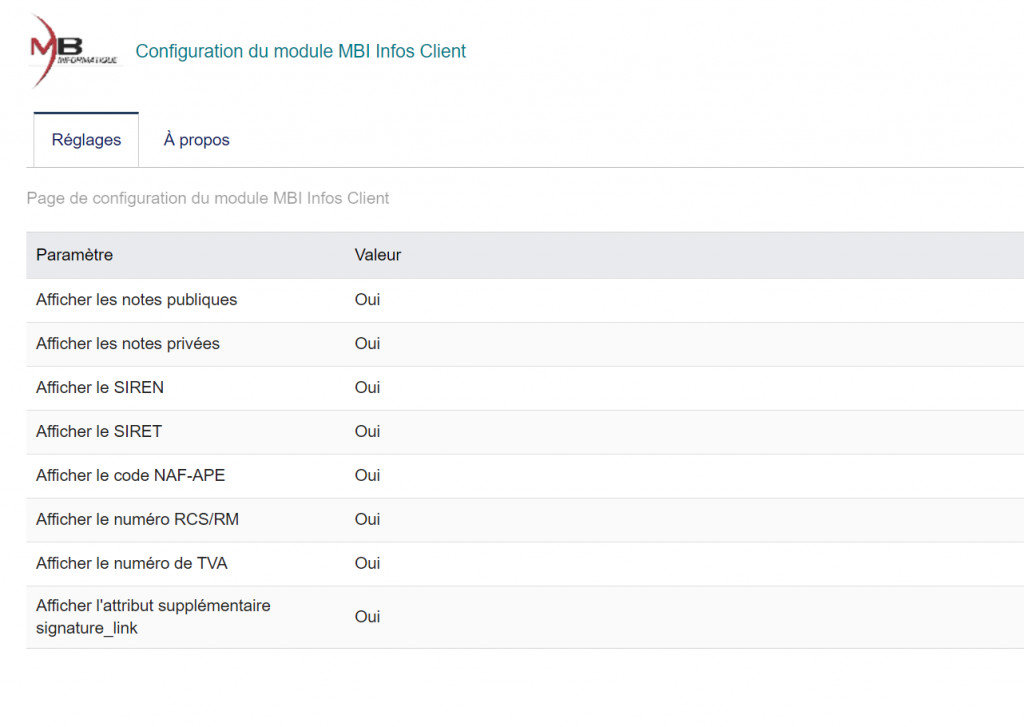This screenshot has width=1024, height=727.
Task: Toggle the Oui value for private notes
Action: click(x=367, y=344)
